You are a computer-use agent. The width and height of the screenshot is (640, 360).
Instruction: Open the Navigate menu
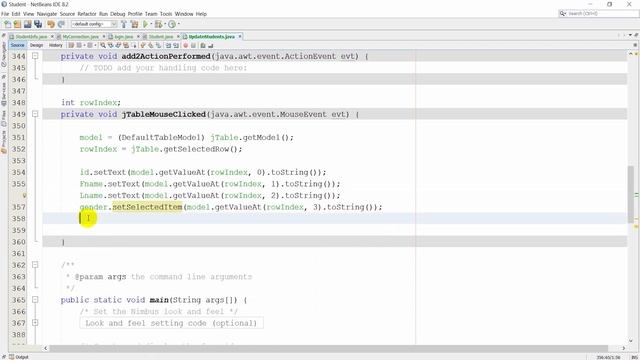pos(47,14)
